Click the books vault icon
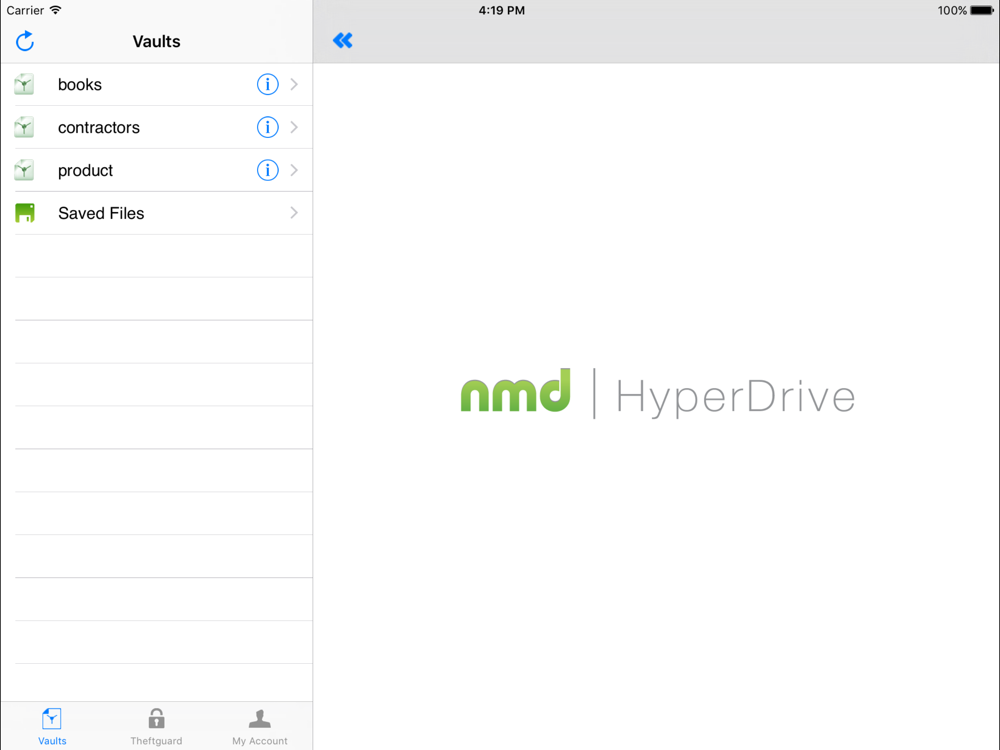The image size is (1000, 750). (x=25, y=85)
